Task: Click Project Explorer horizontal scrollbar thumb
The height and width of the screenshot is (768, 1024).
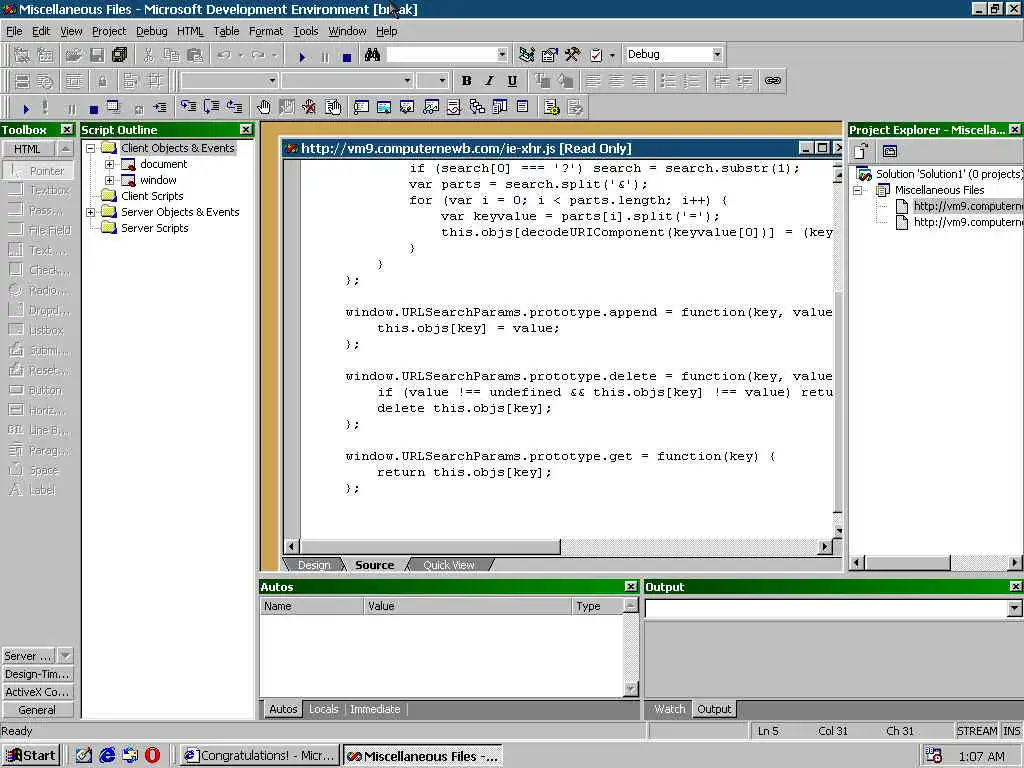Action: 908,562
